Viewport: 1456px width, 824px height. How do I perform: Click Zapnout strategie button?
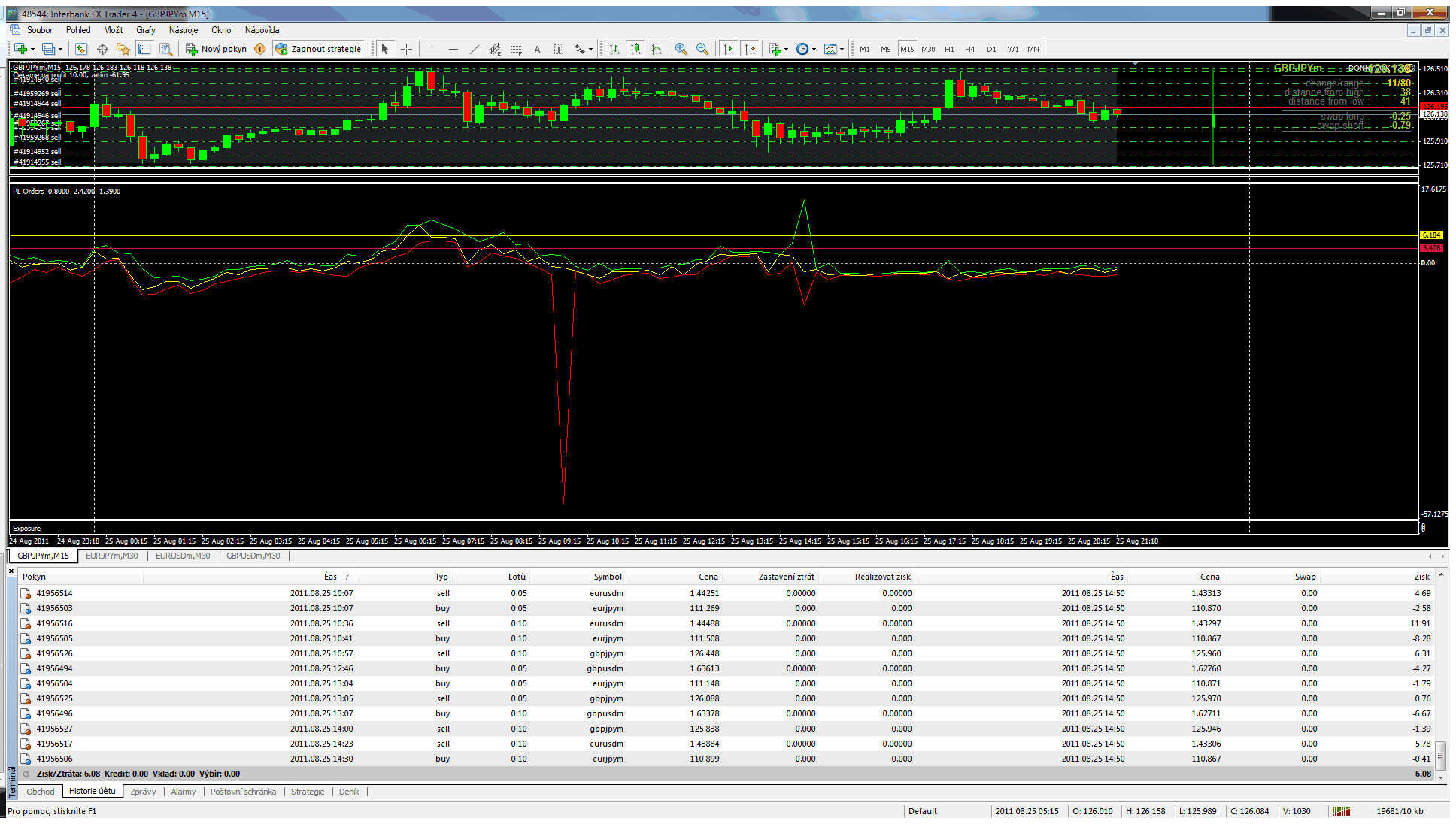318,49
